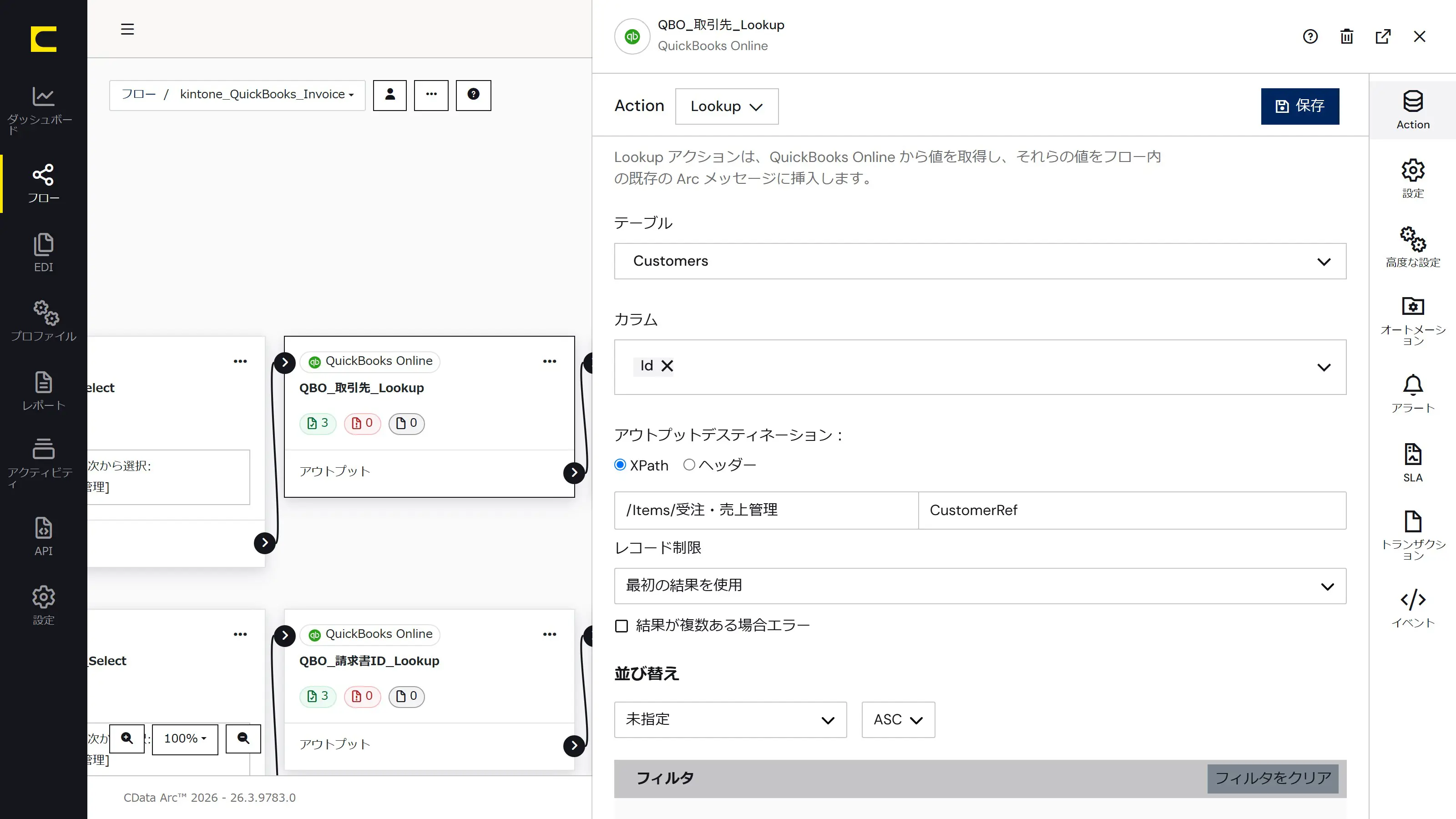Open レコード制限 dropdown
The image size is (1456, 819).
(980, 586)
